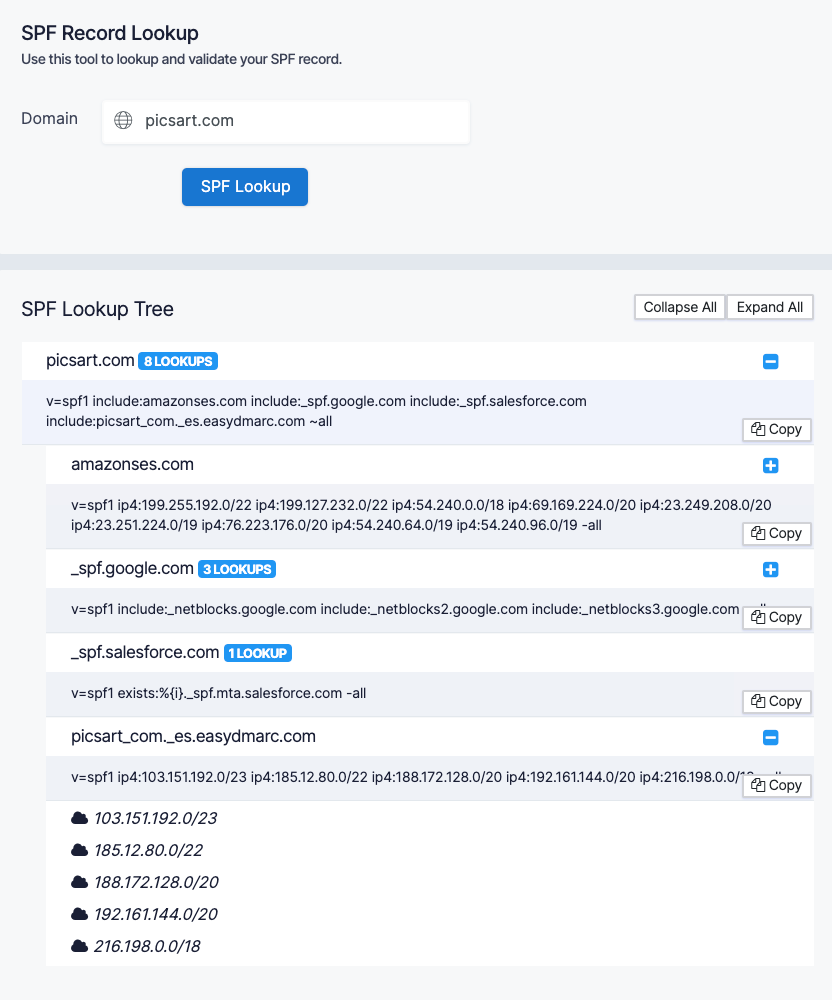Select the picsart_com._es.easydmarc.com tree row
This screenshot has height=1000, width=832.
point(430,737)
